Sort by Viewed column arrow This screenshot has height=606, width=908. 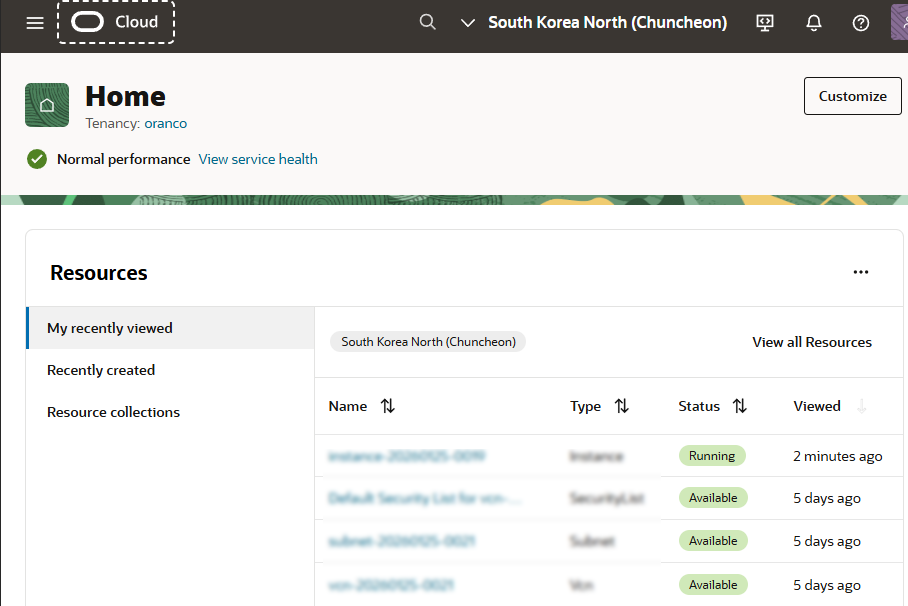coord(861,406)
